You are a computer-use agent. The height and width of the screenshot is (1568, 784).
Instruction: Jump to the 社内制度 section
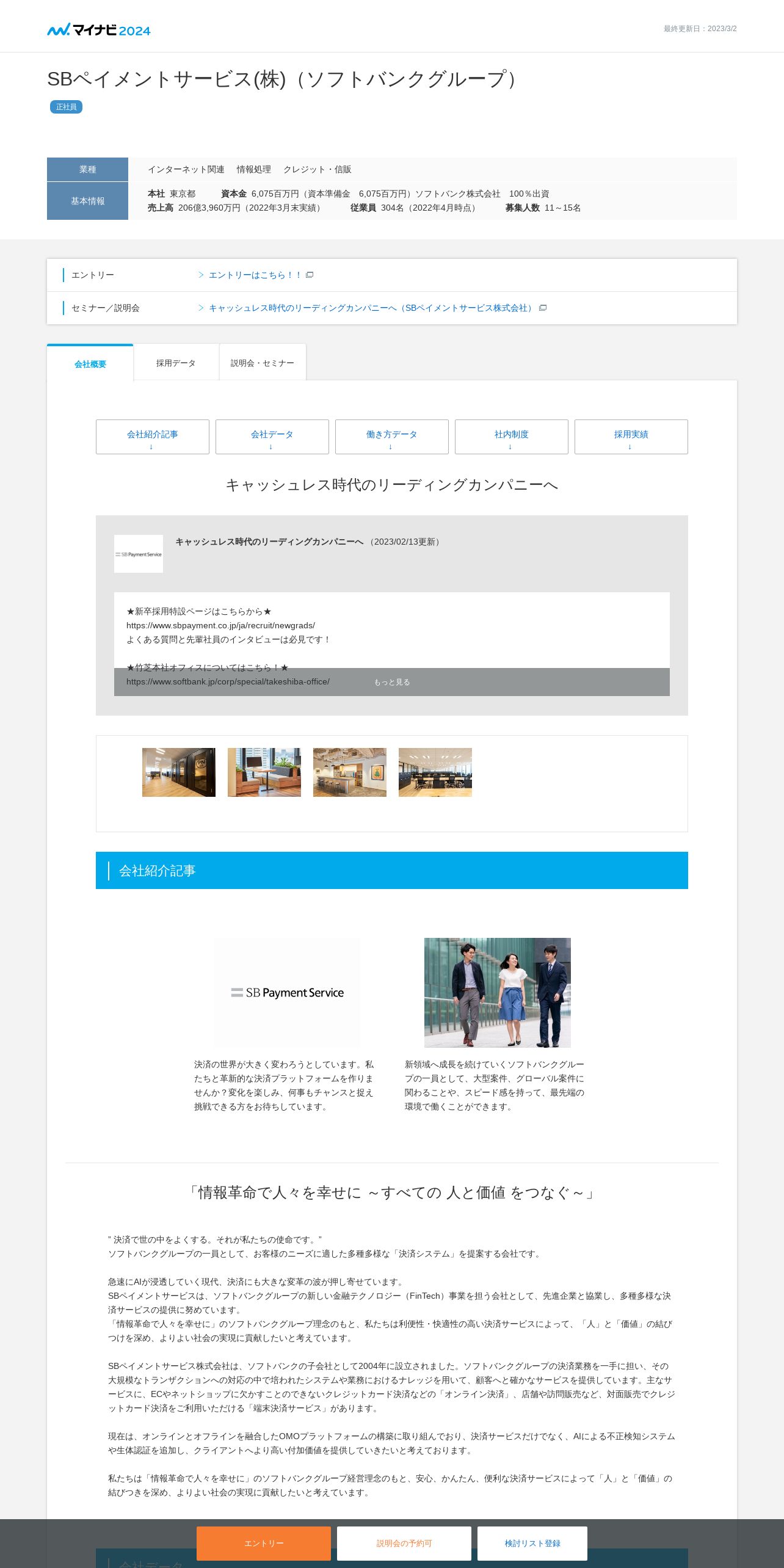(x=512, y=437)
